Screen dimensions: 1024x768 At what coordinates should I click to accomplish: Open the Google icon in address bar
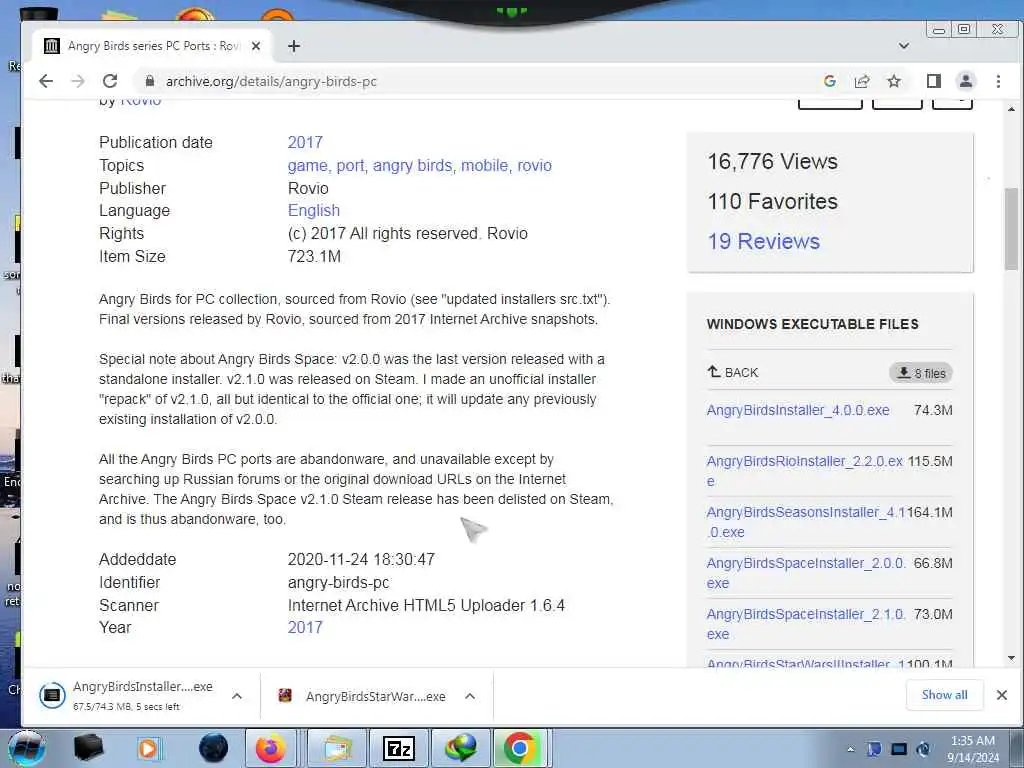point(829,81)
